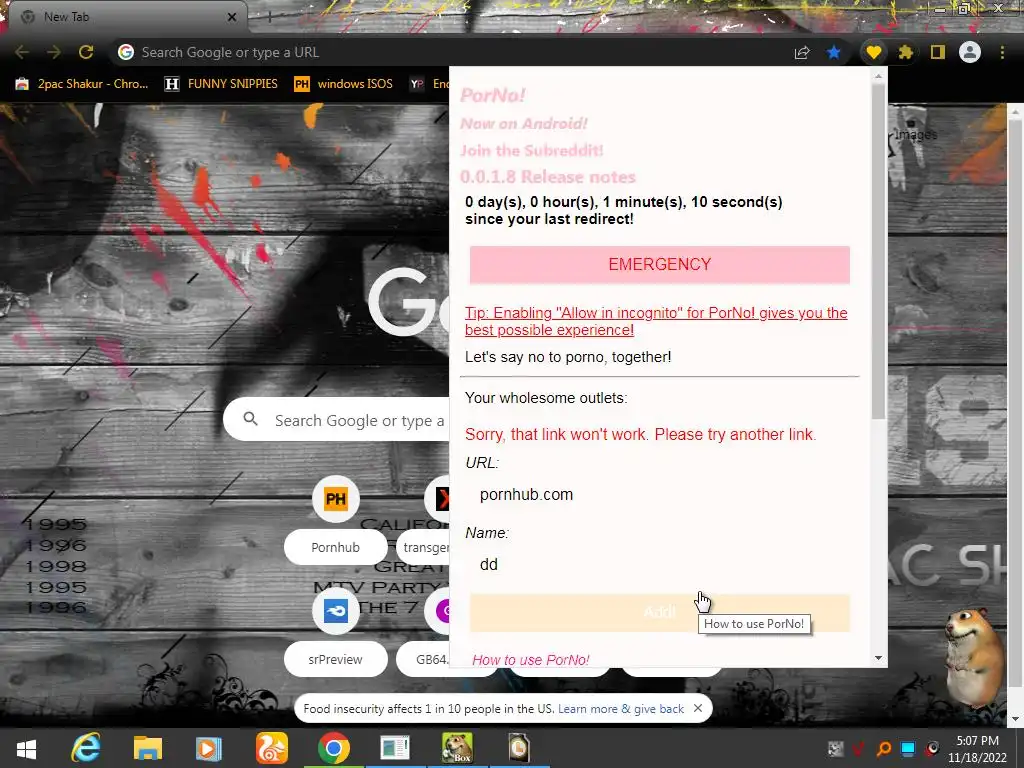Click the magnifier icon in search box
1024x768 pixels.
pyautogui.click(x=251, y=419)
